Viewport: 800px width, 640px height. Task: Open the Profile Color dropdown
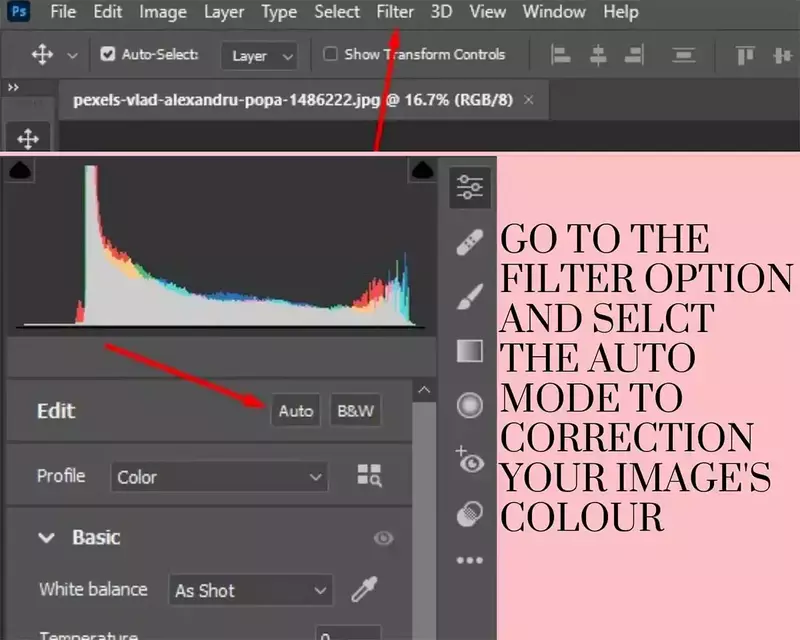tap(219, 477)
